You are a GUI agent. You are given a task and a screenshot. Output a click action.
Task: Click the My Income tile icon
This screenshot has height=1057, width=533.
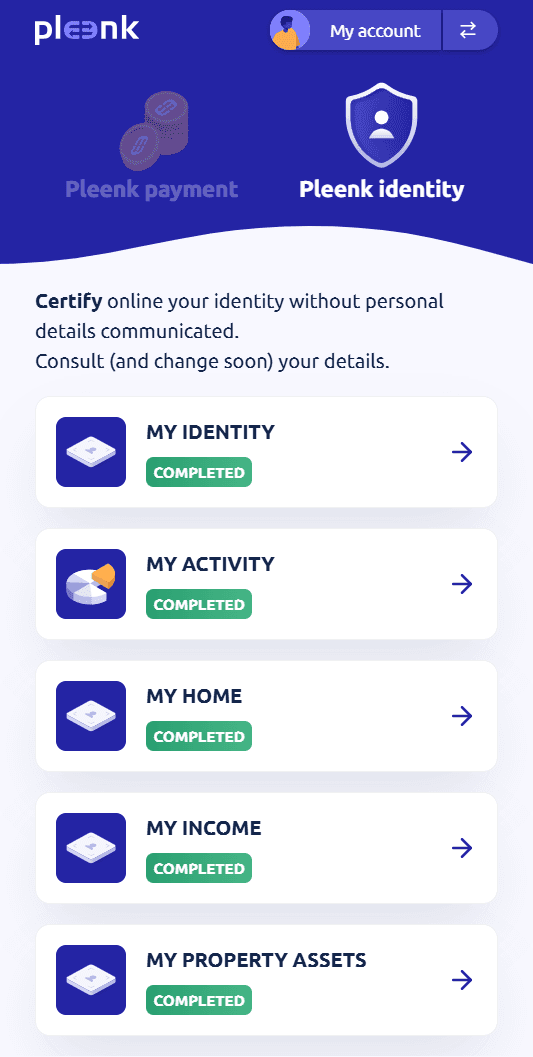click(91, 848)
